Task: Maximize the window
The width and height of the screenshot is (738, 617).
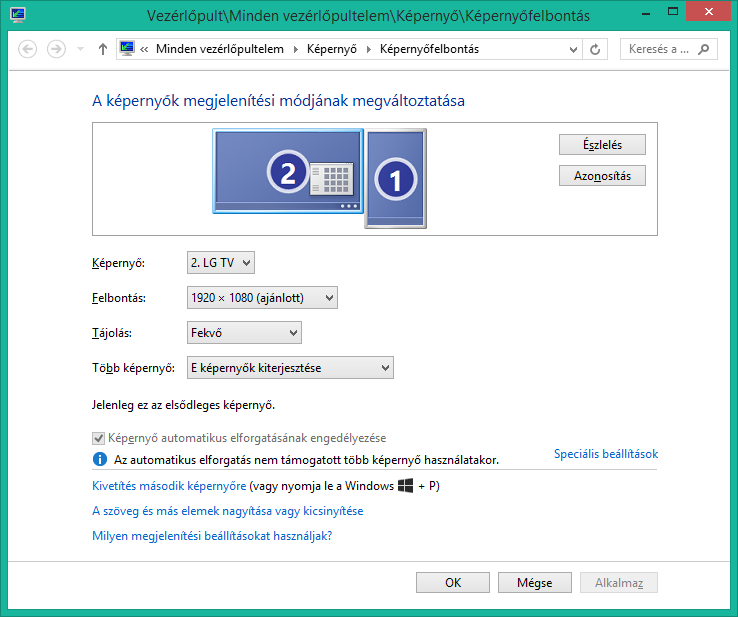Action: [x=673, y=12]
